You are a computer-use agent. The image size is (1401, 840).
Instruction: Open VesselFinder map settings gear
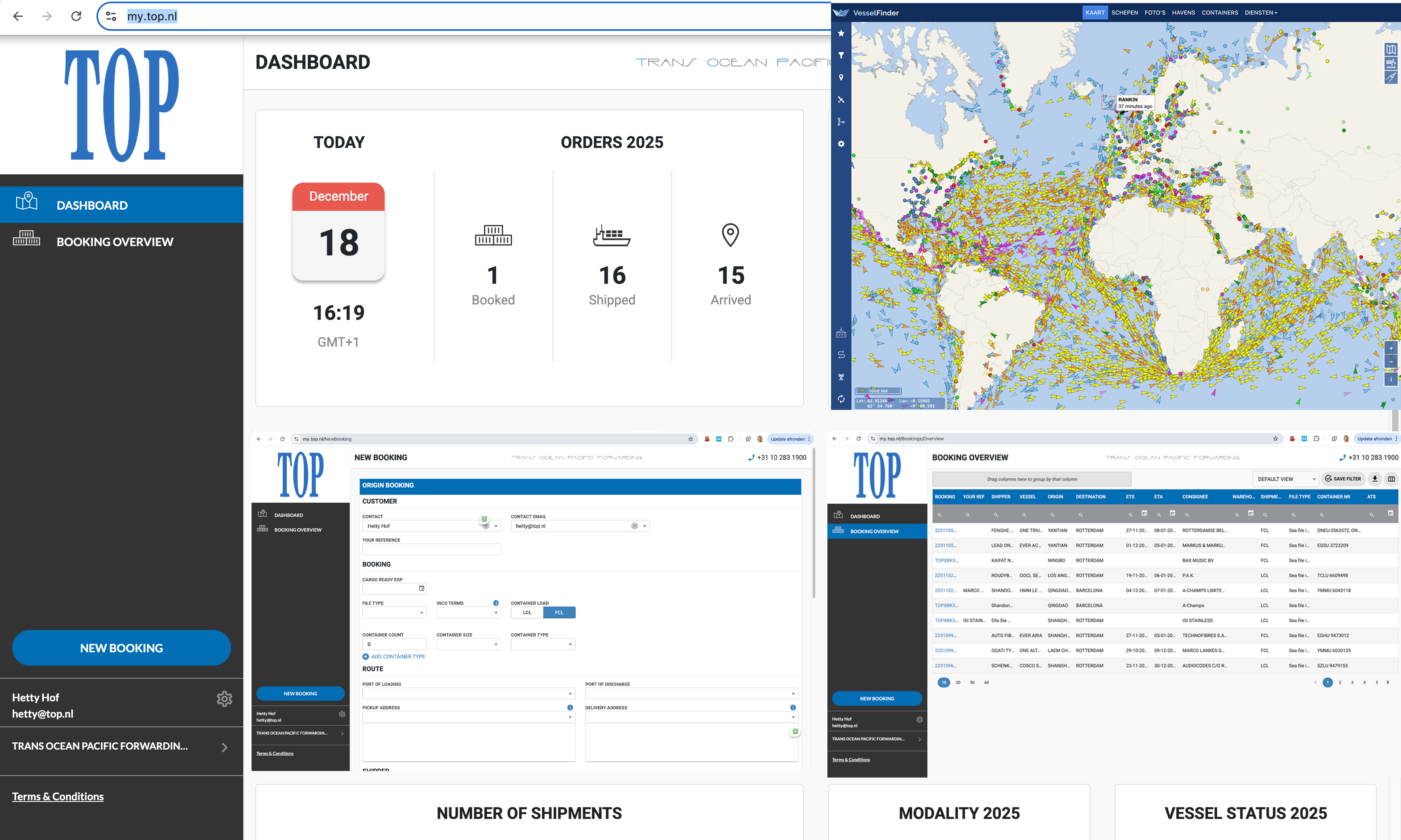point(841,143)
